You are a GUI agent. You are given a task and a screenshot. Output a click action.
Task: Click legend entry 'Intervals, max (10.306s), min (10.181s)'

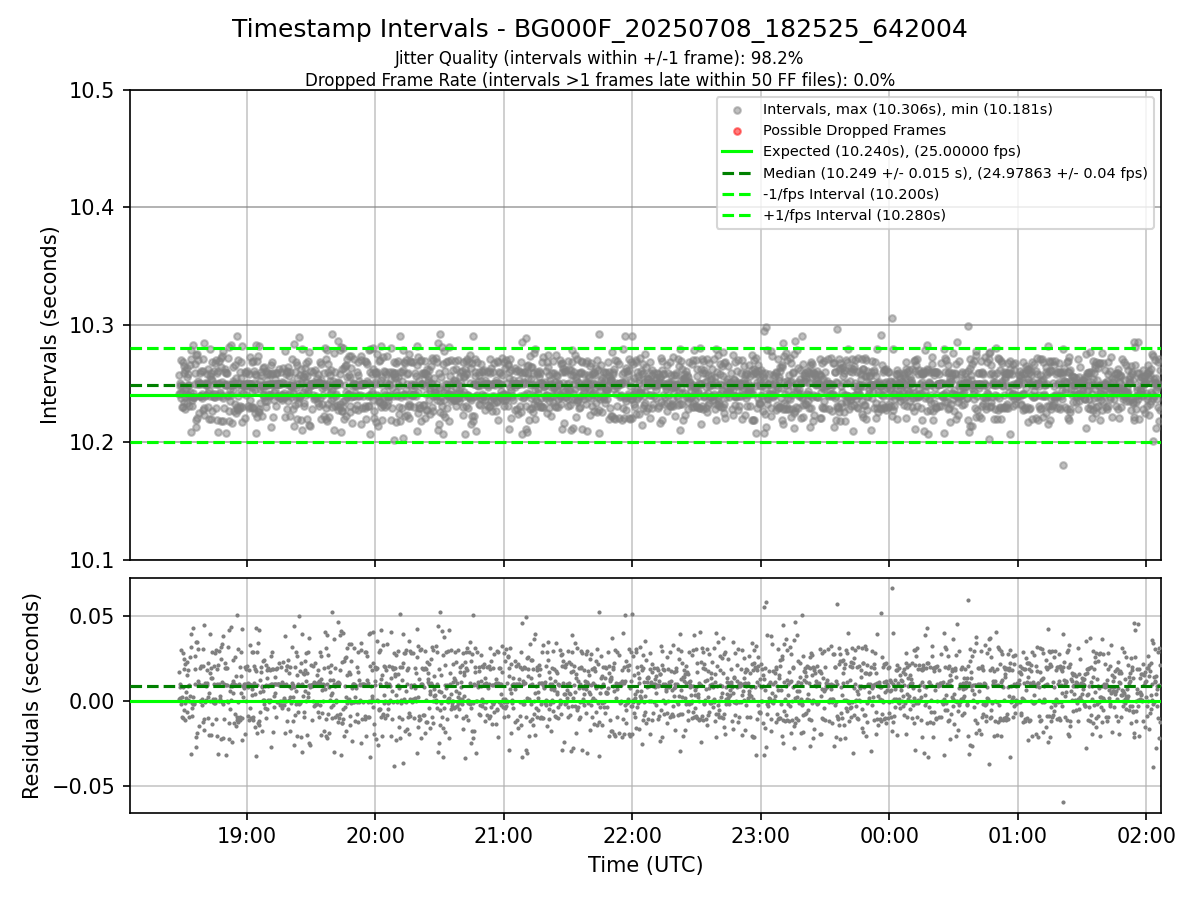[907, 109]
